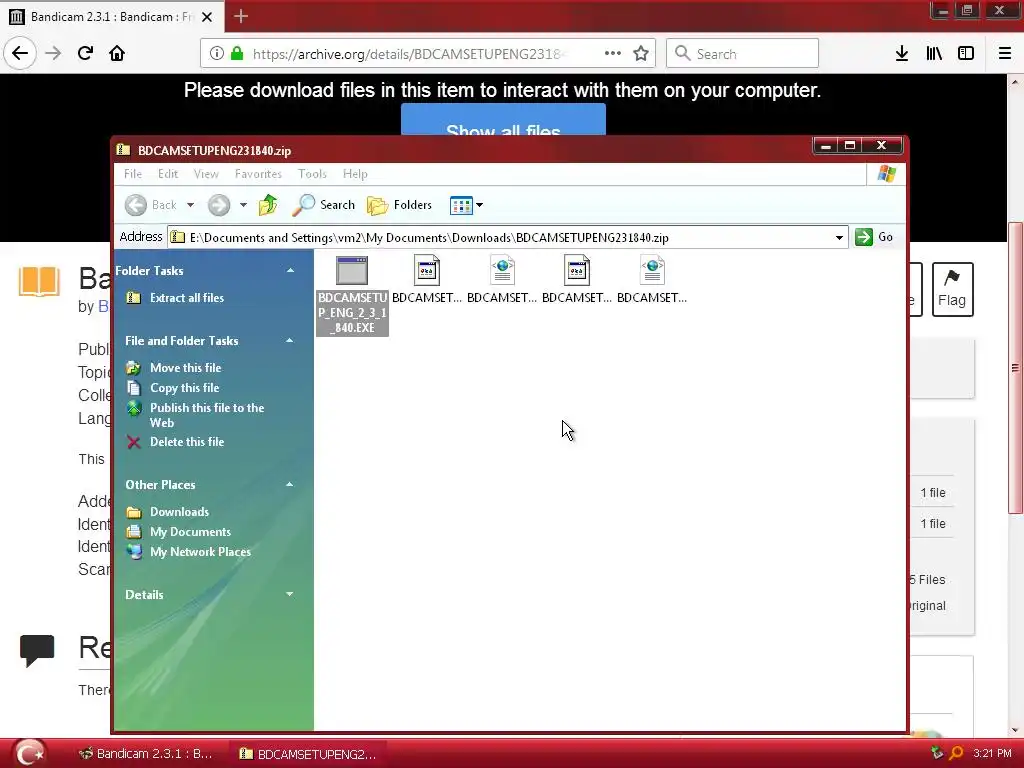Click the Forward arrow in Explorer toolbar

pyautogui.click(x=219, y=205)
